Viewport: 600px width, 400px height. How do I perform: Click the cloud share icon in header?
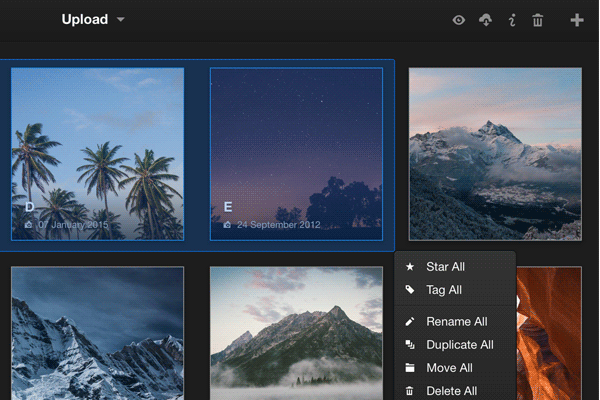[x=486, y=20]
